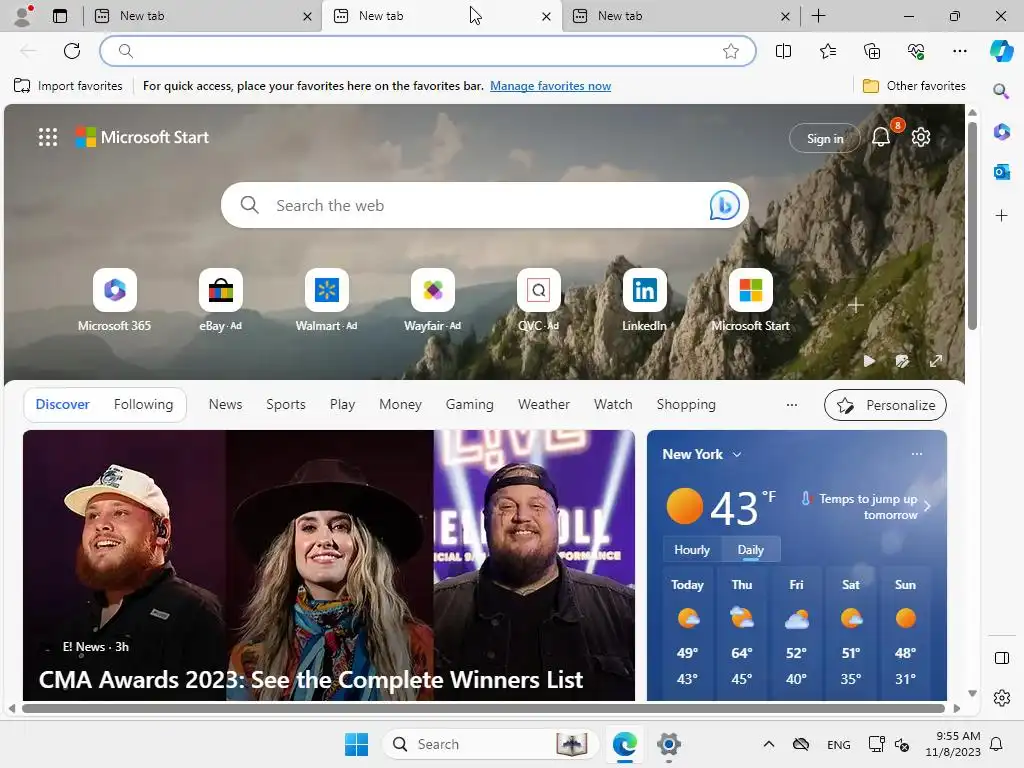Open sidebar search magnifier icon

pyautogui.click(x=1001, y=91)
